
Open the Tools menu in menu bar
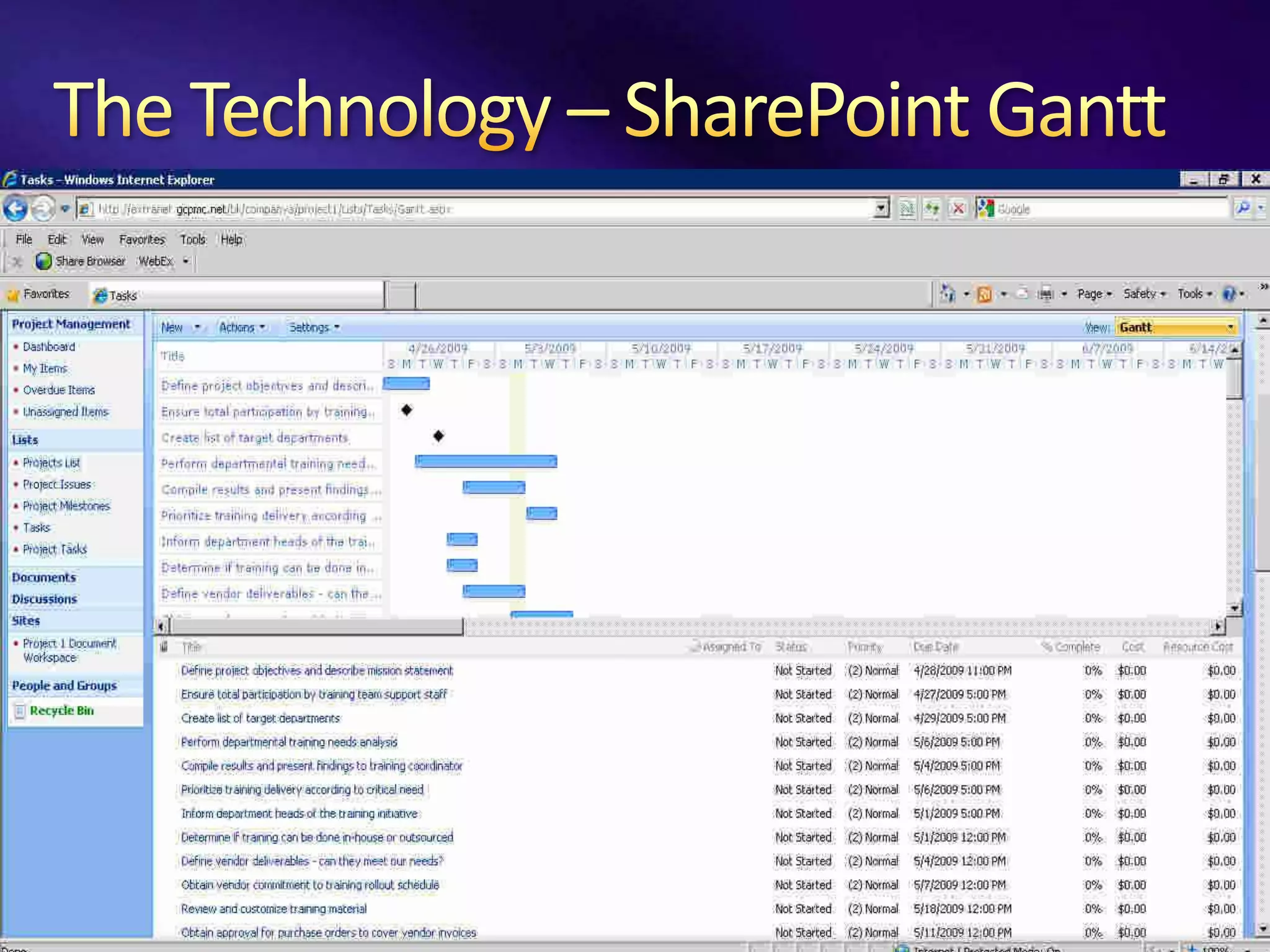[x=193, y=239]
